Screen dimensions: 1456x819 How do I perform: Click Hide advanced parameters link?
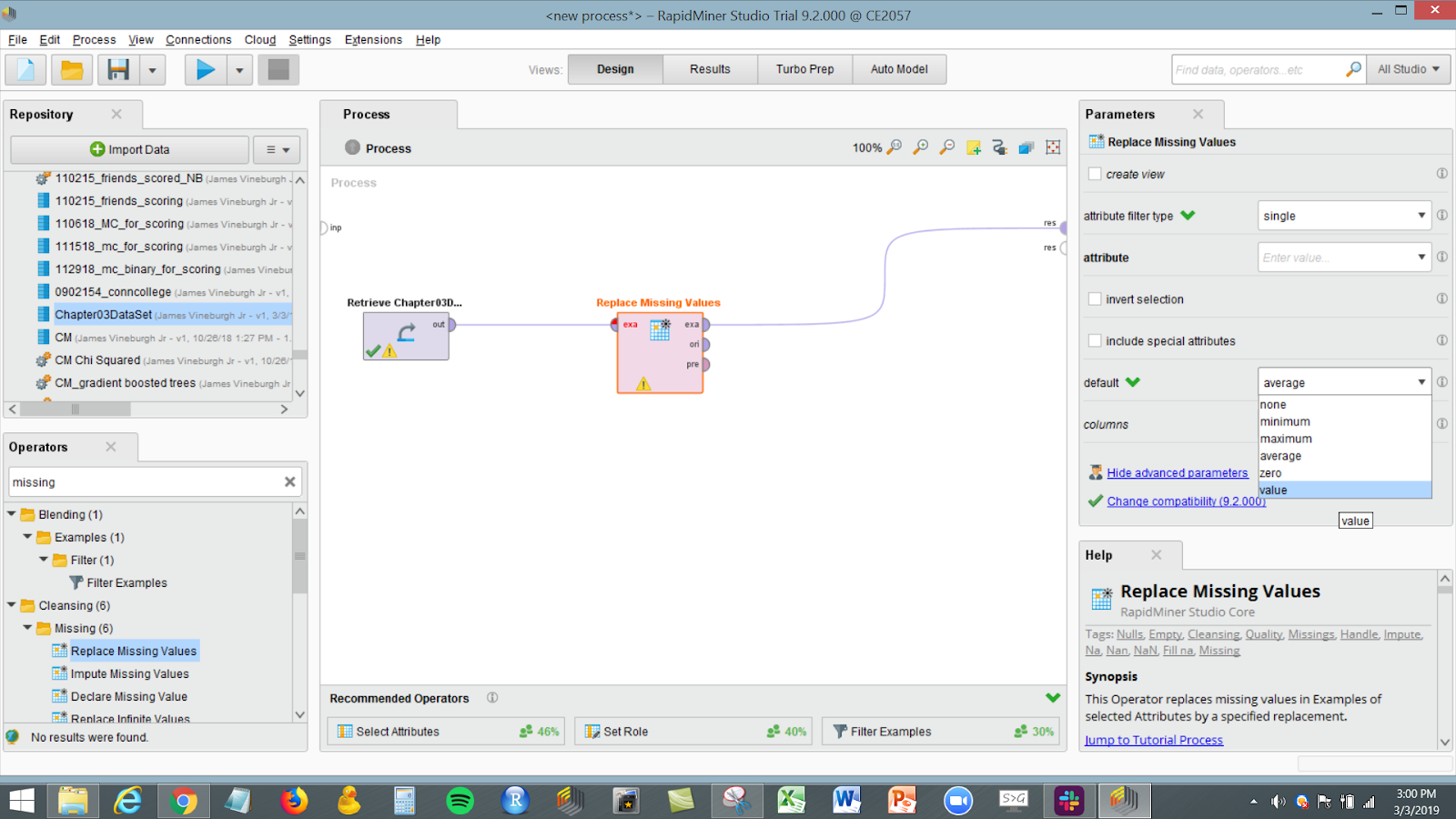point(1177,473)
